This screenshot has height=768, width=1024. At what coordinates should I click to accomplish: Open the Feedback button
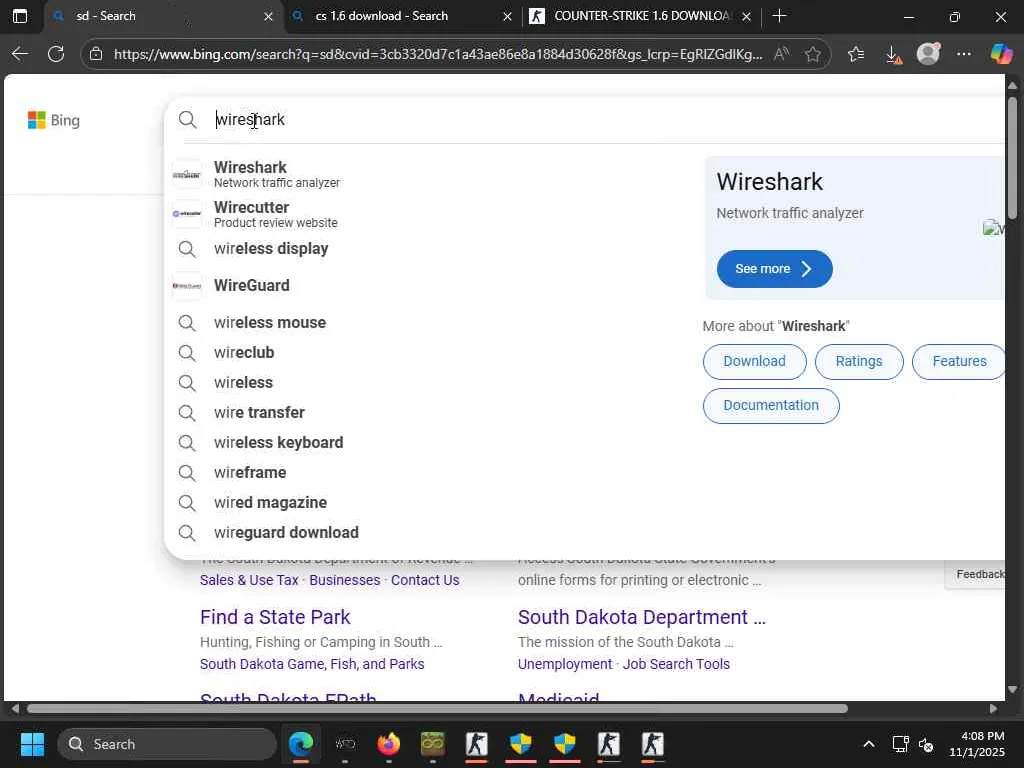pyautogui.click(x=977, y=574)
